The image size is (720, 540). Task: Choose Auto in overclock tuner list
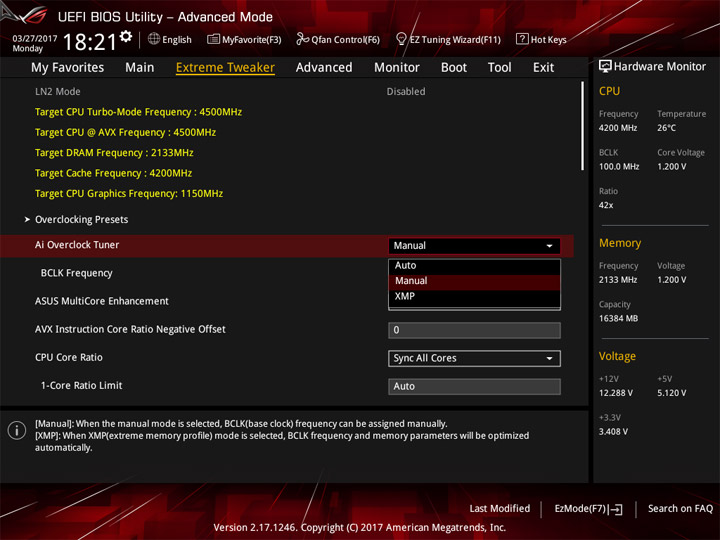tap(474, 265)
